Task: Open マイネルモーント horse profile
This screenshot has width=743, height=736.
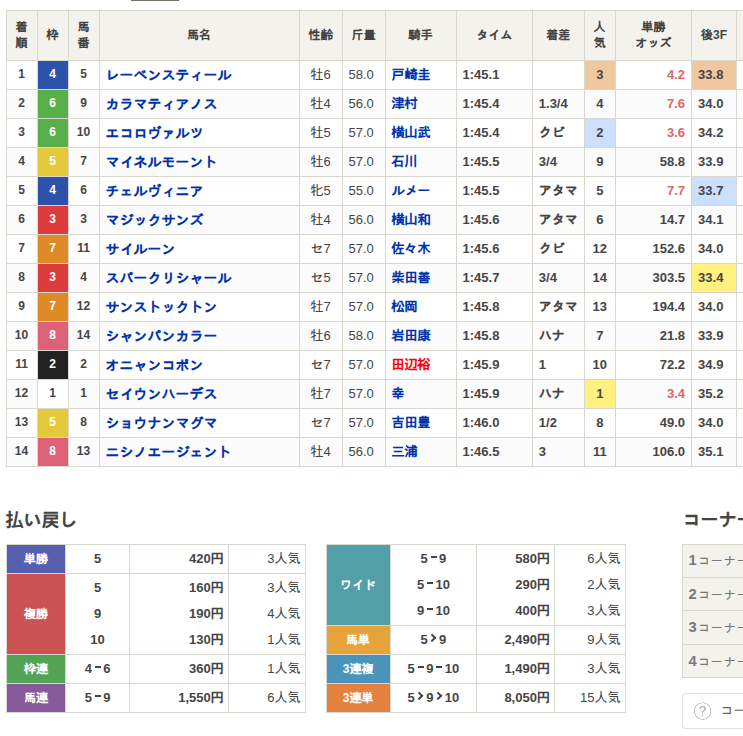Action: click(161, 162)
